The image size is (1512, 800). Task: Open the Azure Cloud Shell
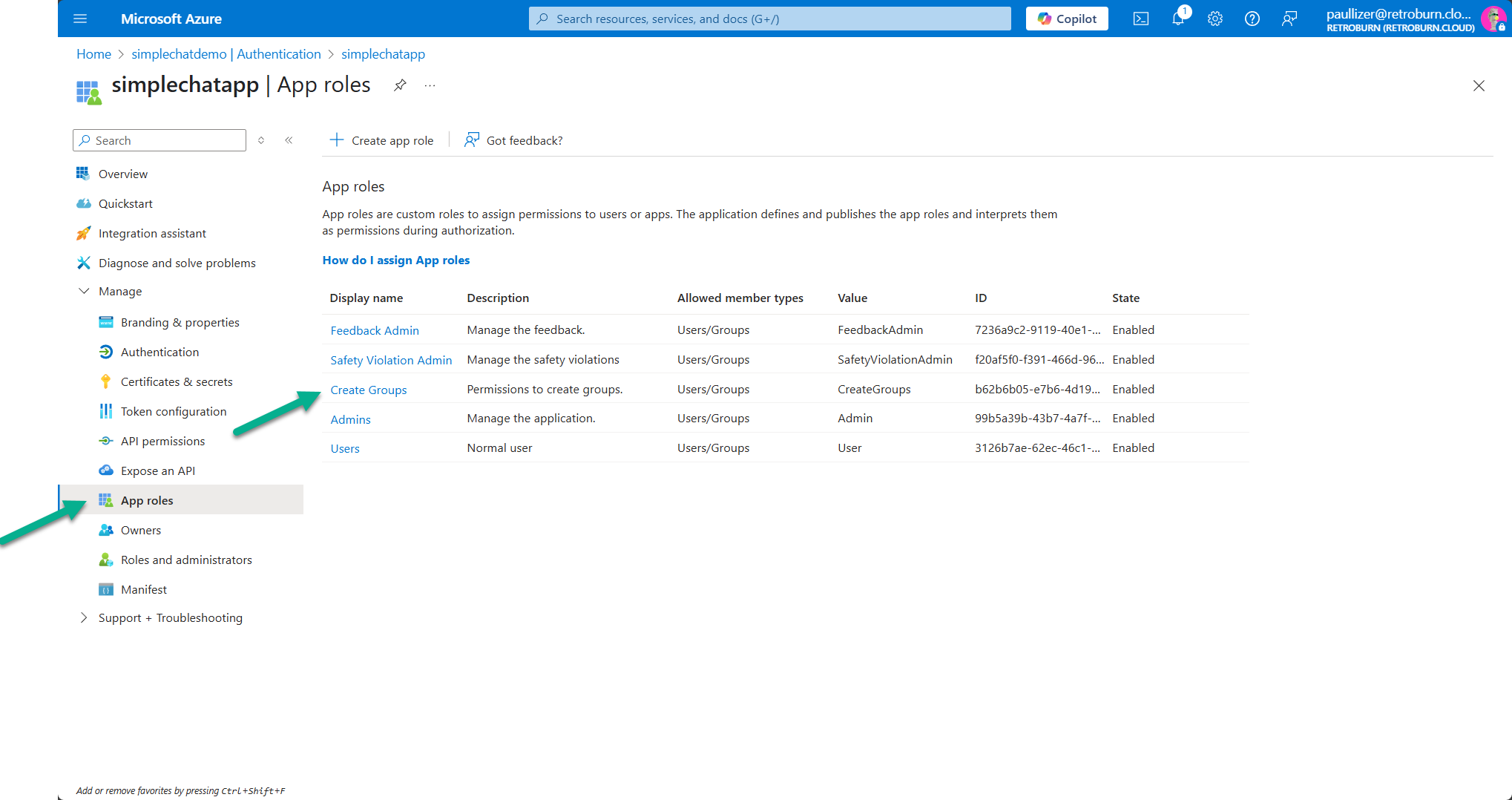[x=1141, y=19]
